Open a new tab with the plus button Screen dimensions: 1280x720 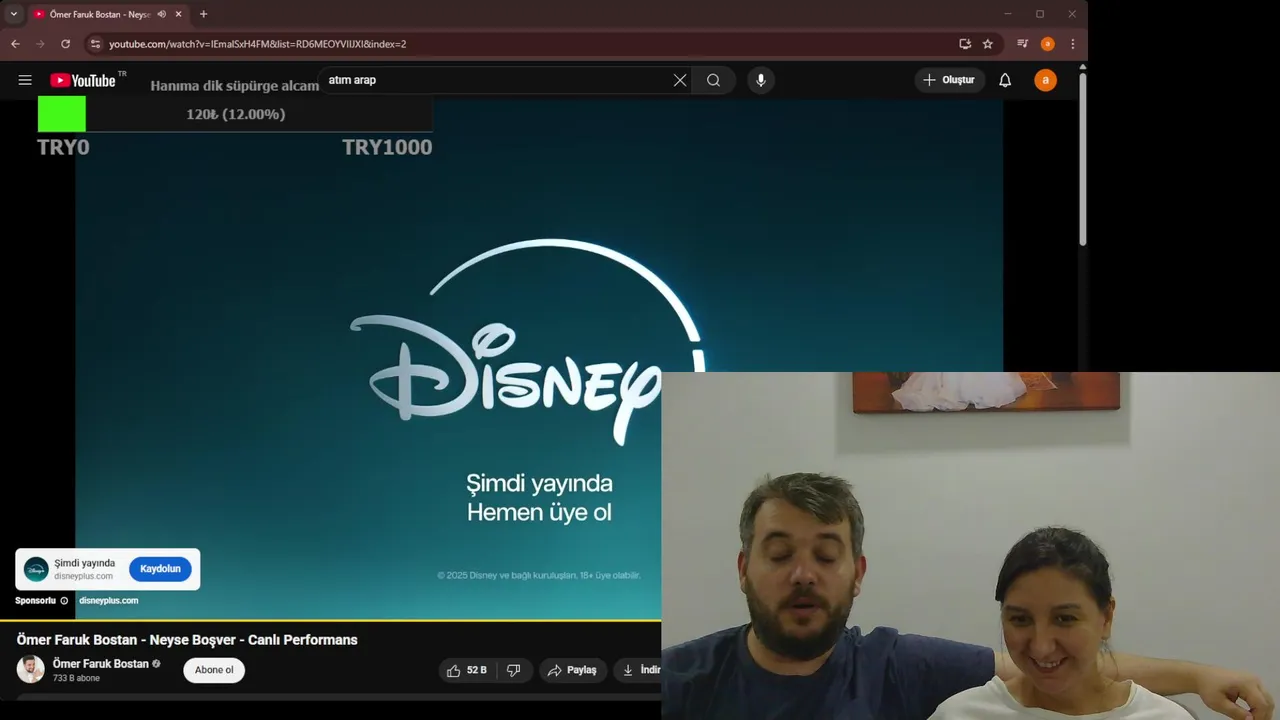pos(204,14)
